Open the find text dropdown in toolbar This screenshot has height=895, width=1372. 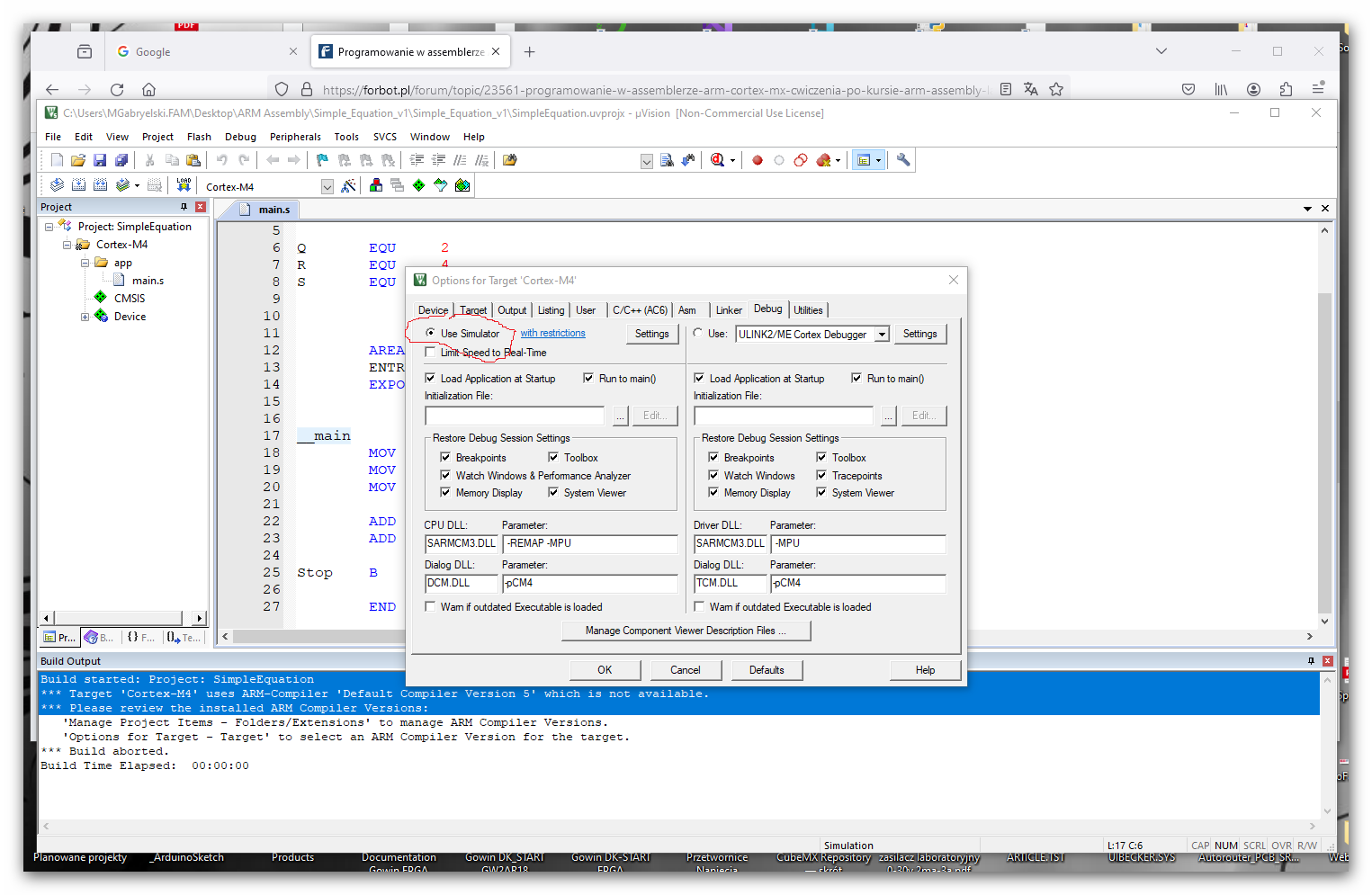pos(646,161)
